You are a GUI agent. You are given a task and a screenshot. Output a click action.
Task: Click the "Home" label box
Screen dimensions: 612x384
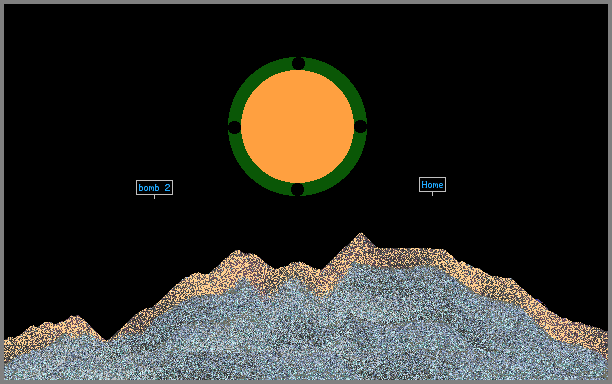(x=432, y=185)
